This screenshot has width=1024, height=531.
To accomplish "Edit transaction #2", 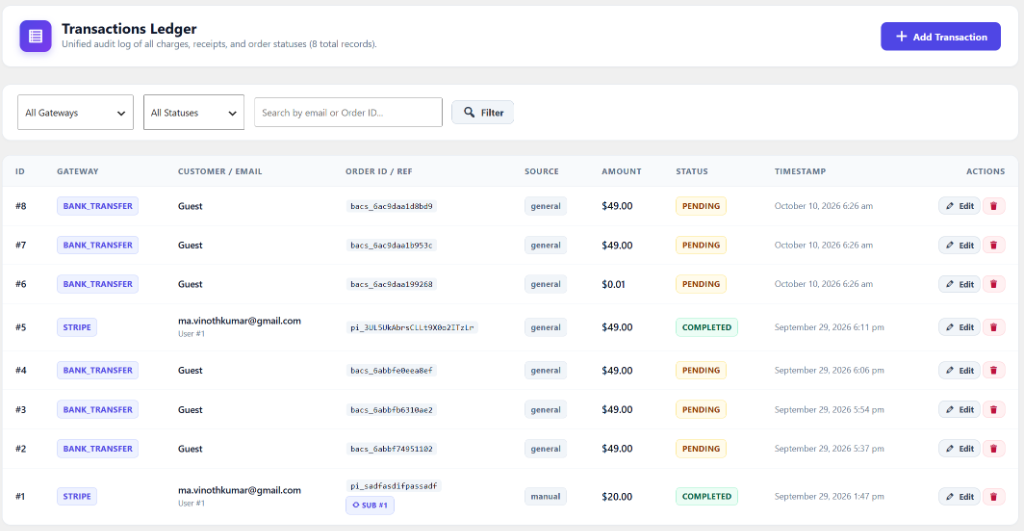I will (959, 449).
